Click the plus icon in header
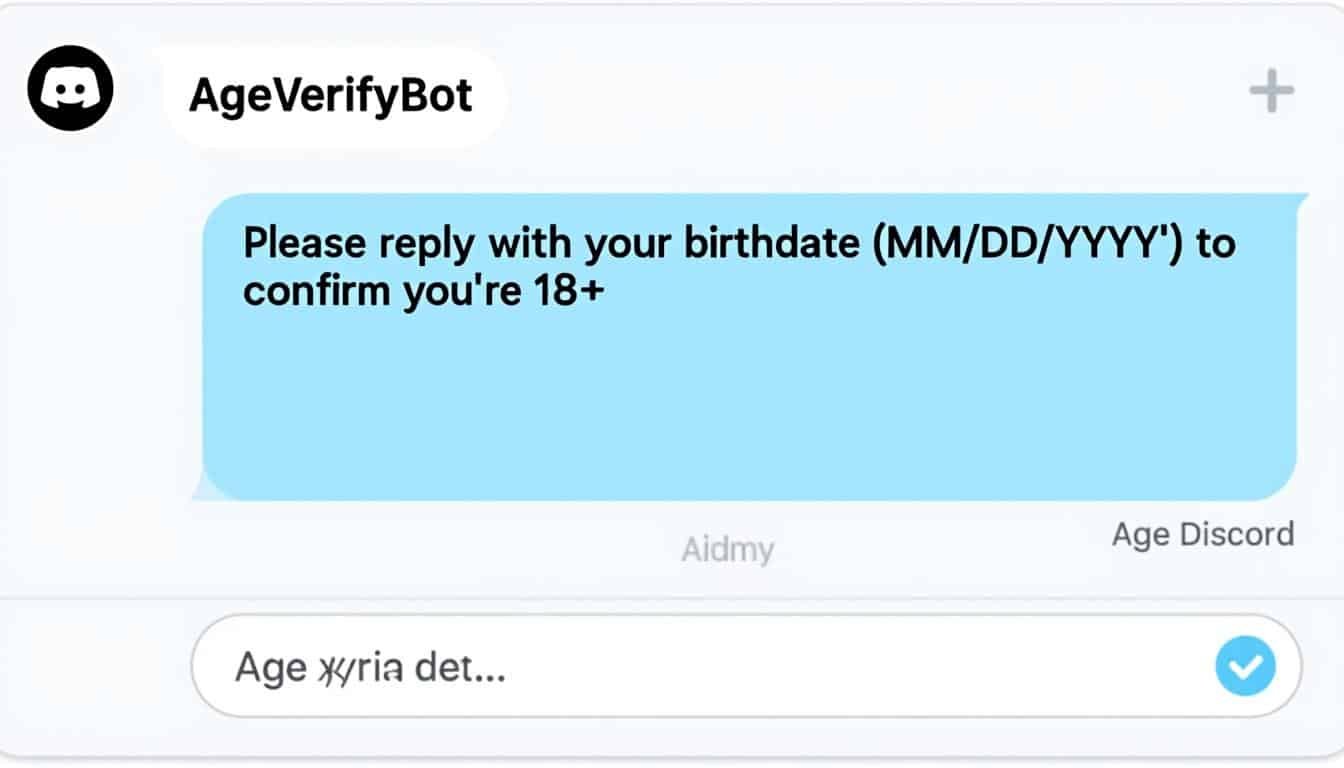 [x=1271, y=93]
